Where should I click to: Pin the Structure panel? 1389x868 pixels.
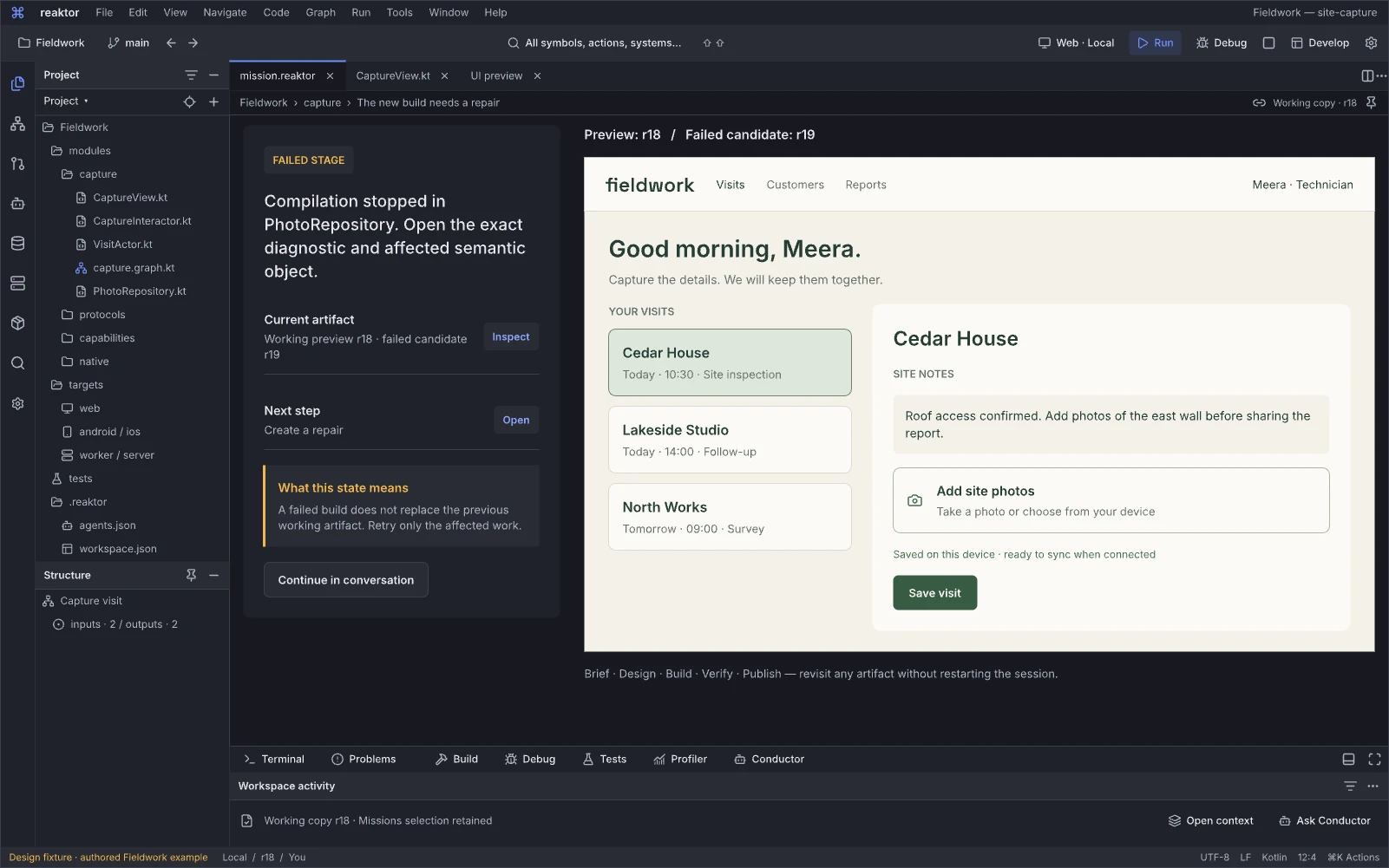coord(191,575)
